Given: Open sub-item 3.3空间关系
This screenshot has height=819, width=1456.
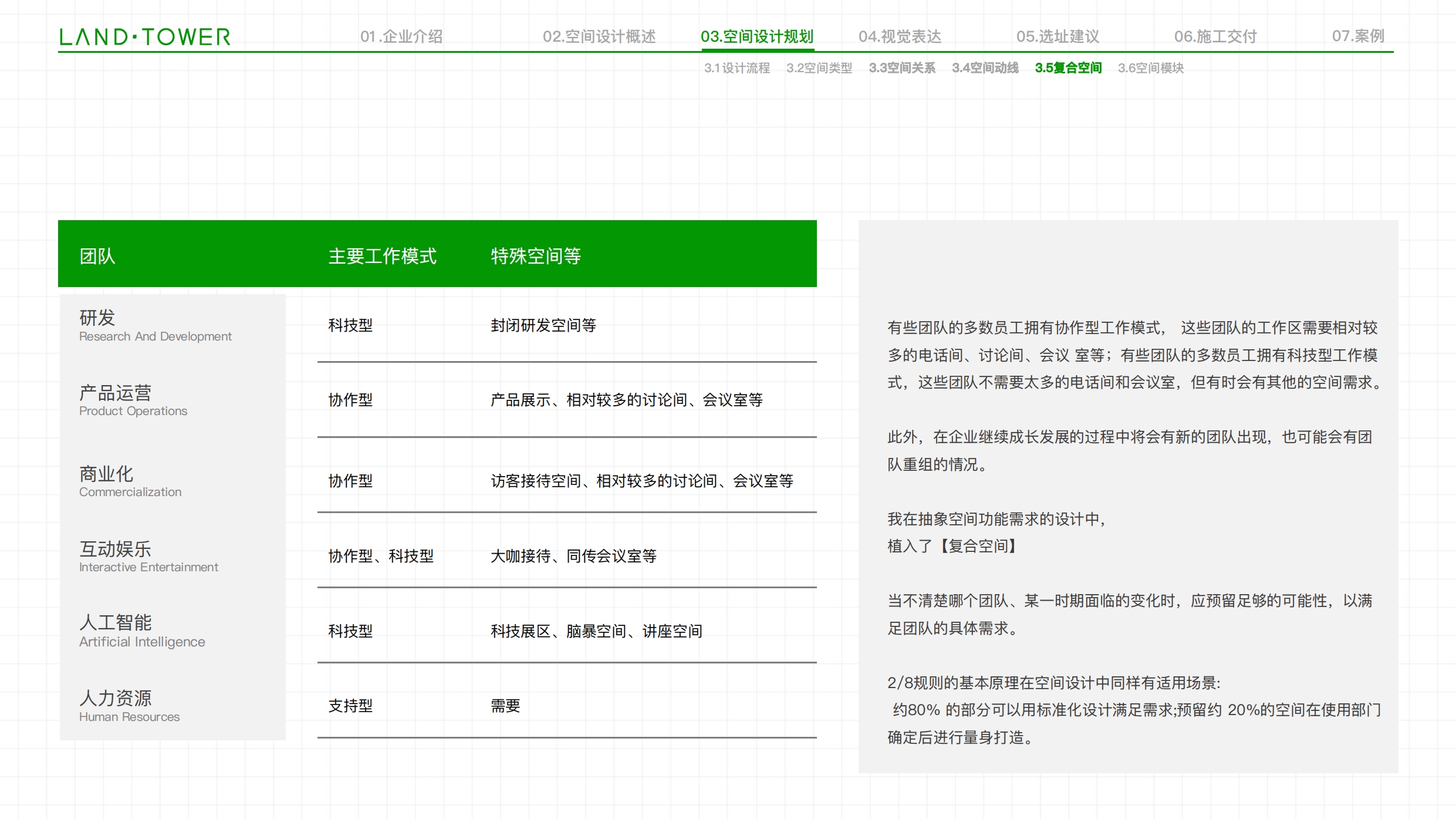Looking at the screenshot, I should pyautogui.click(x=902, y=68).
